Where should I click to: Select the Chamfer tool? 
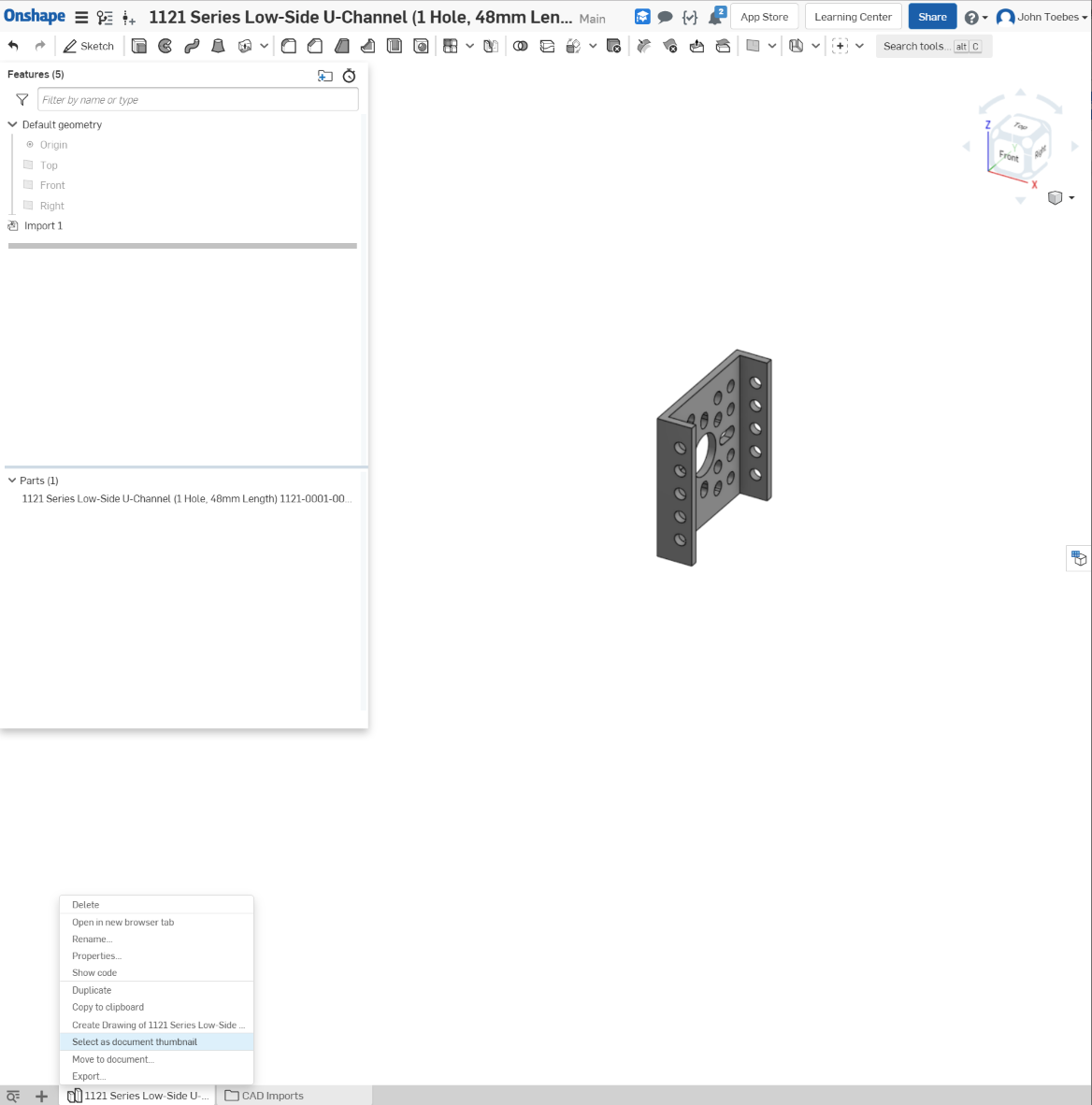pyautogui.click(x=315, y=46)
